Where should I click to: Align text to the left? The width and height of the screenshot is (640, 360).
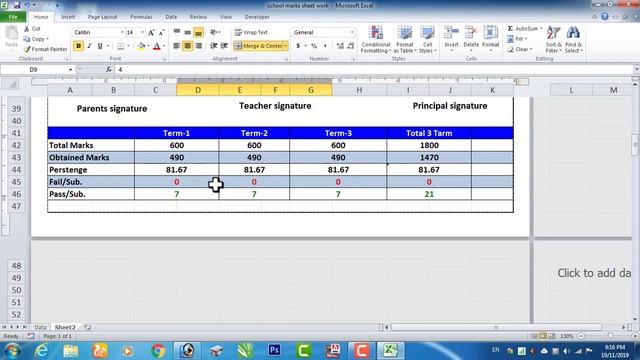pos(177,46)
